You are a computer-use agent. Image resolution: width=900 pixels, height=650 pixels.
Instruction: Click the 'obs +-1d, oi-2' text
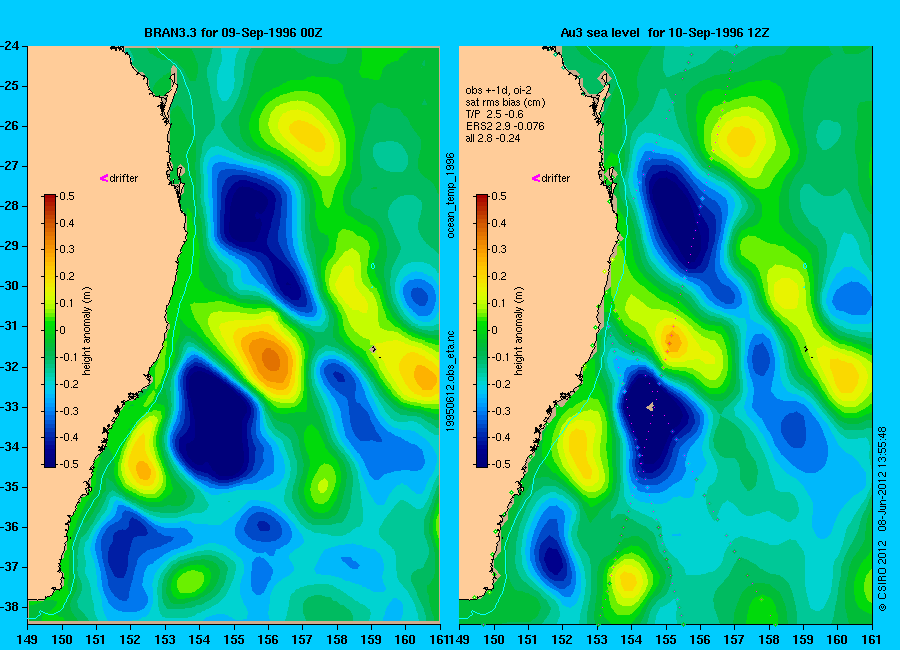tap(498, 90)
